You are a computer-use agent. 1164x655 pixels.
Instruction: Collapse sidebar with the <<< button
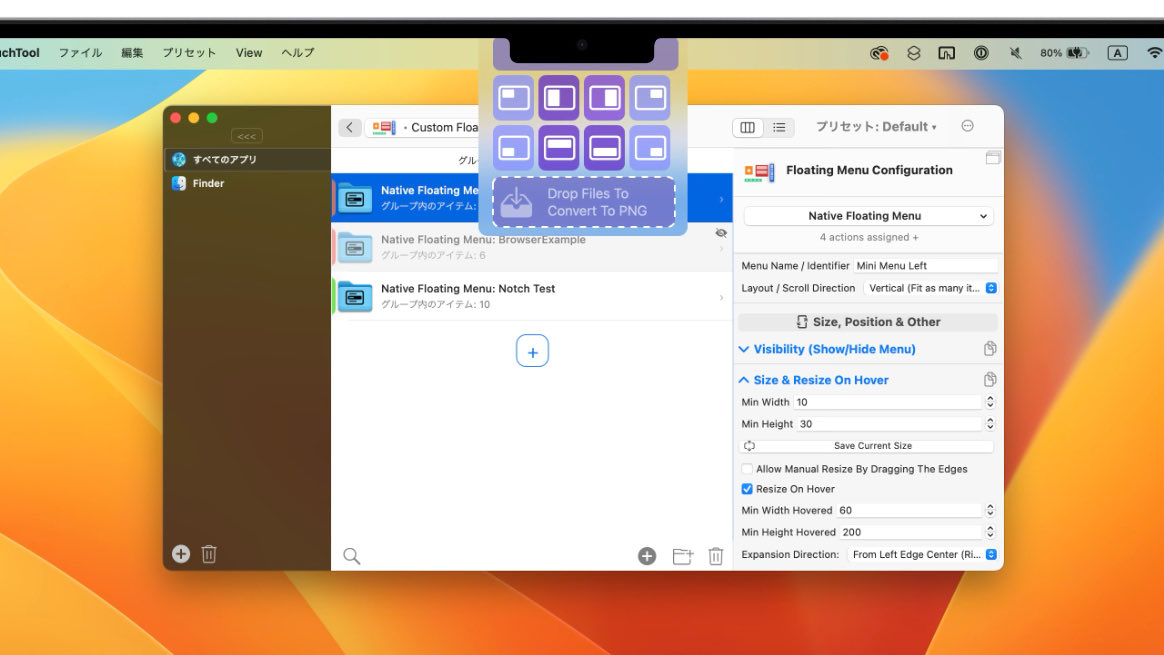(246, 136)
